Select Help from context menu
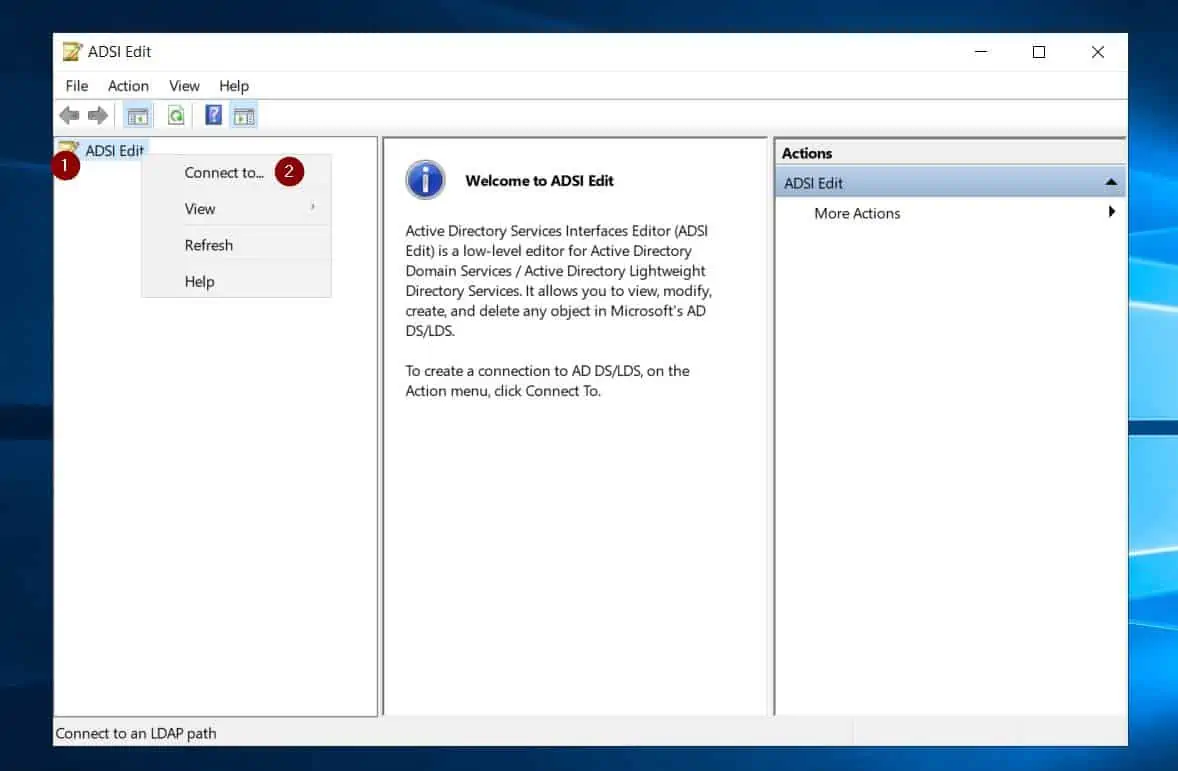This screenshot has width=1178, height=771. 236,281
